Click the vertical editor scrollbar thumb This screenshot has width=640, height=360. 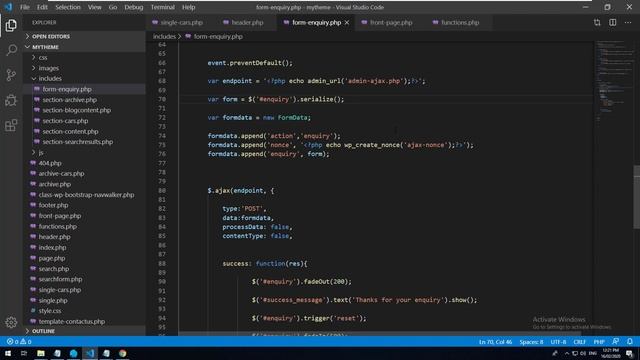(x=636, y=197)
